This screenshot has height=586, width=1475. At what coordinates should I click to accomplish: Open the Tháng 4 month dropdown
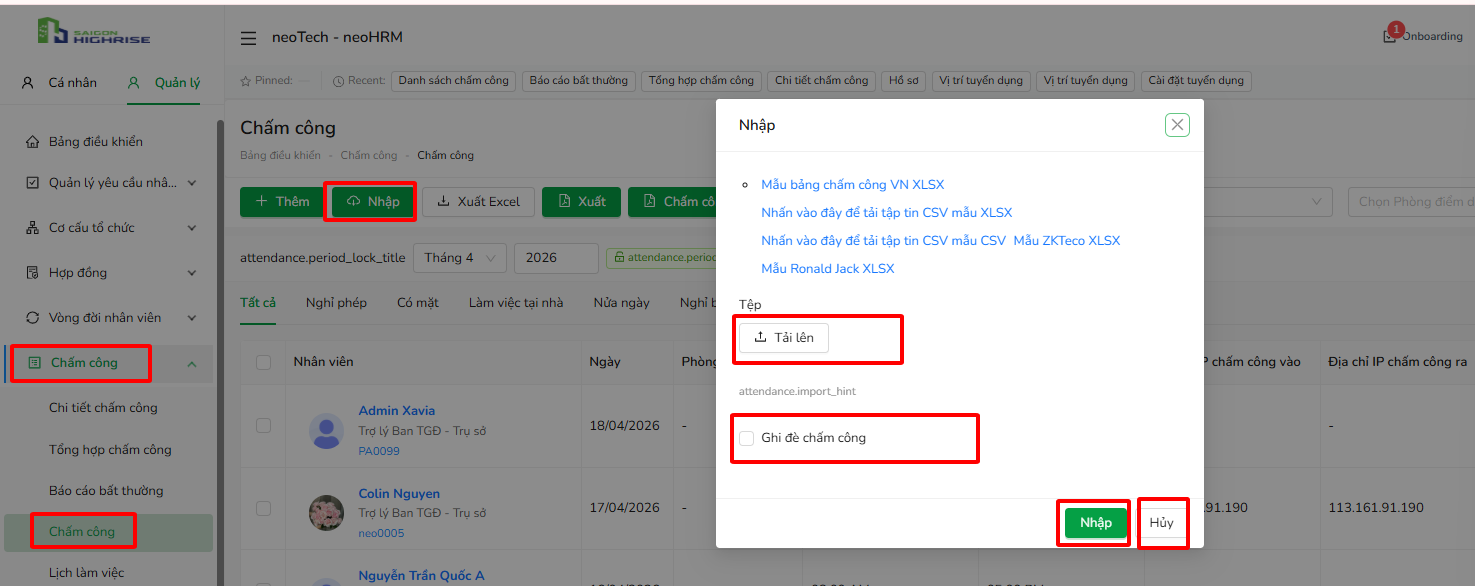click(460, 258)
